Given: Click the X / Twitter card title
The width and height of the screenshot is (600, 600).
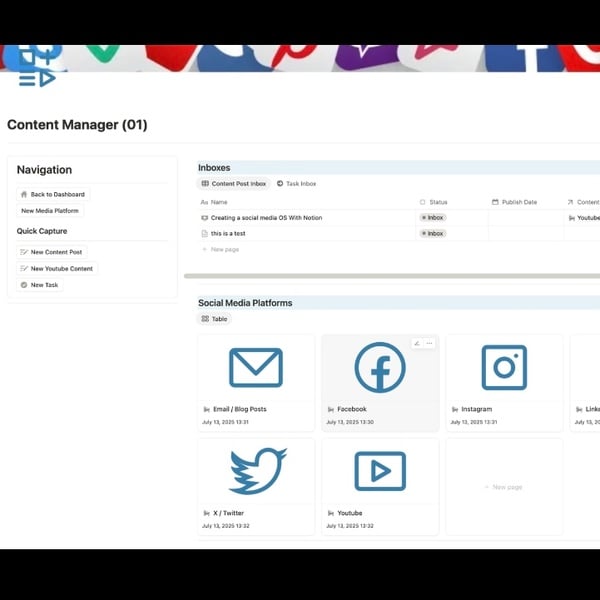Looking at the screenshot, I should pyautogui.click(x=228, y=513).
